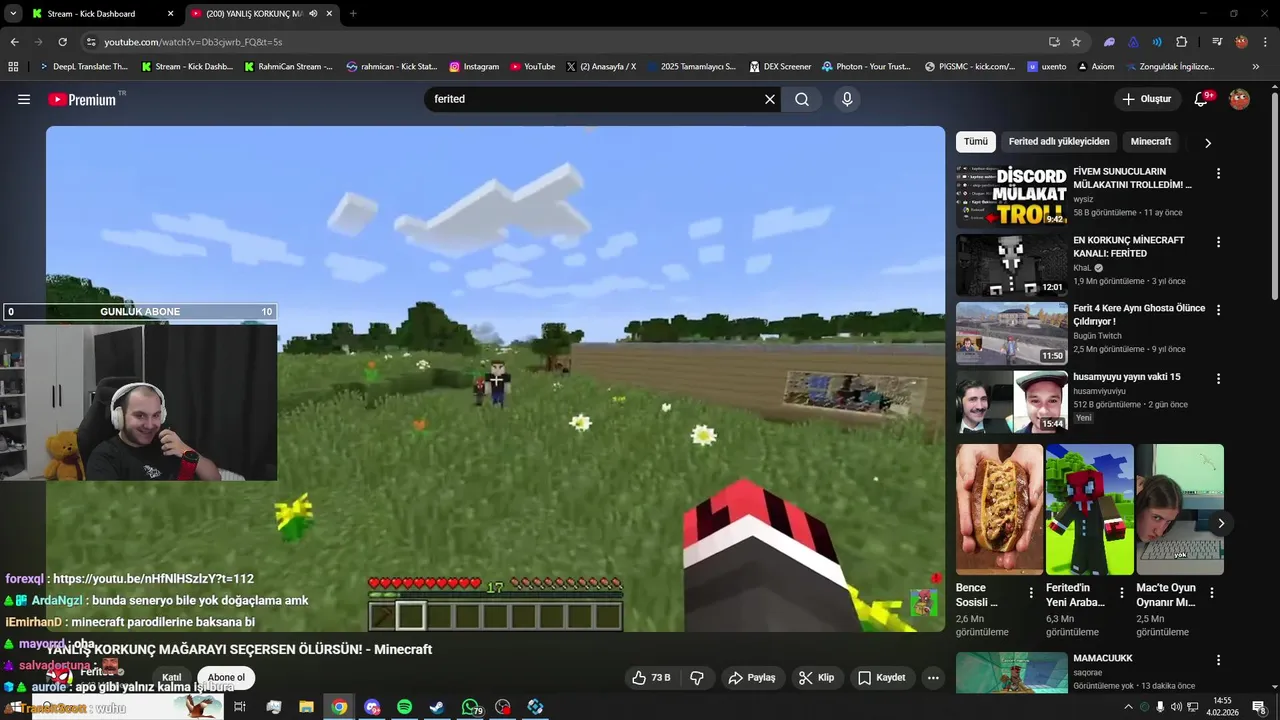Open options for Ferit 4 Kere video
The height and width of the screenshot is (720, 1280).
1218,310
